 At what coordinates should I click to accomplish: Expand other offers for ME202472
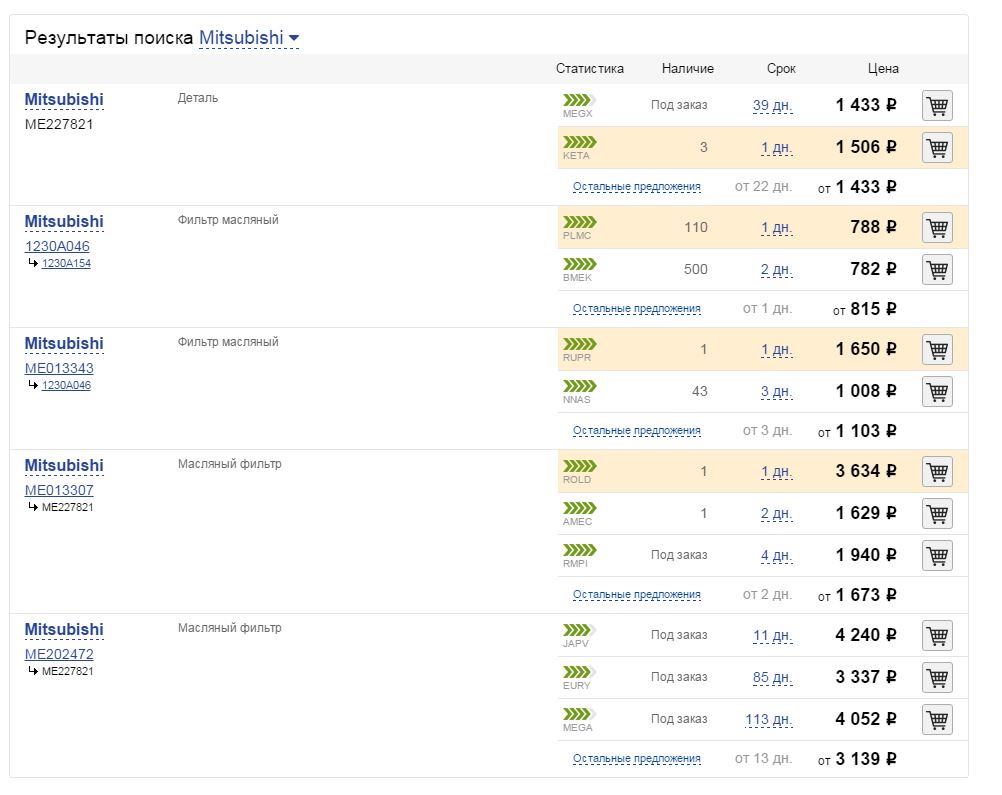coord(636,759)
